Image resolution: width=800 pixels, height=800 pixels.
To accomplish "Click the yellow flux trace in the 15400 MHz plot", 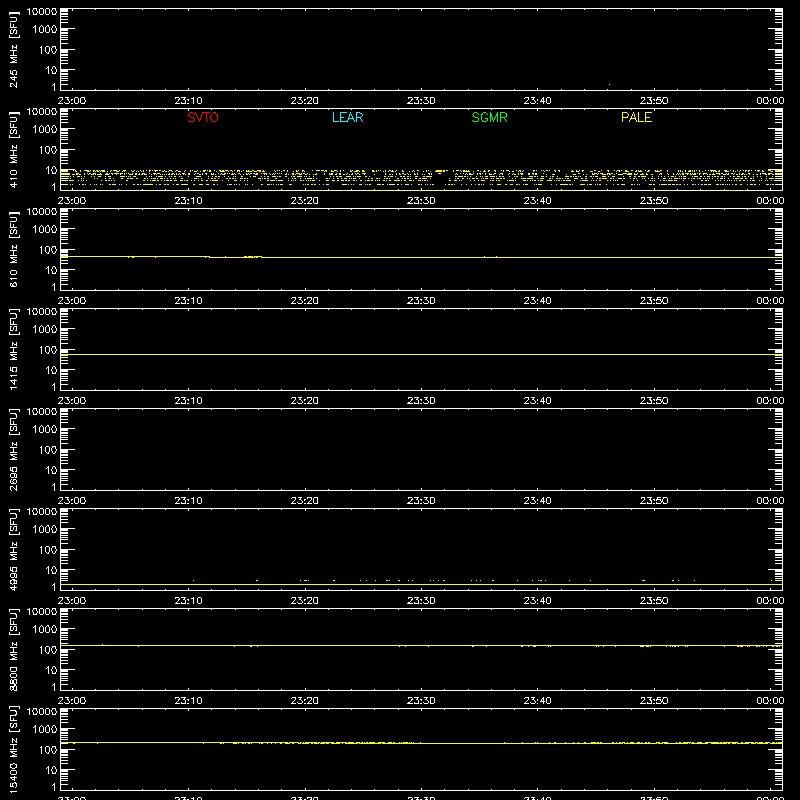I will point(421,743).
